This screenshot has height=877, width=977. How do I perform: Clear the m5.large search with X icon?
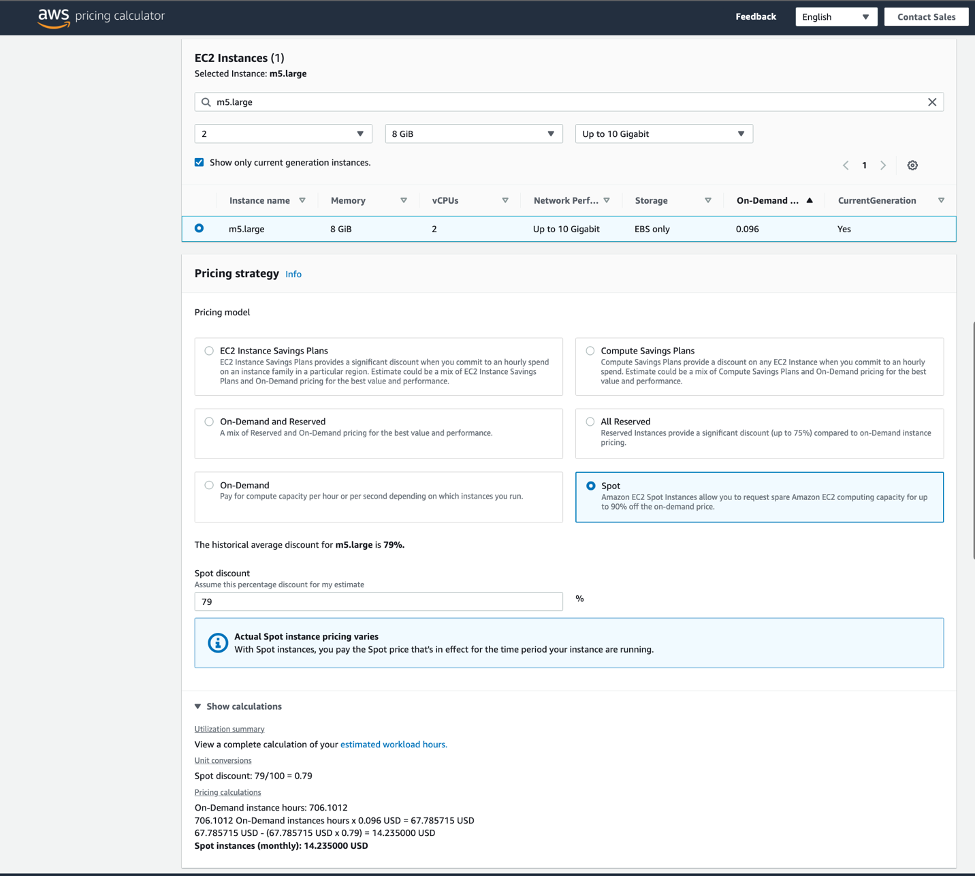[x=932, y=102]
